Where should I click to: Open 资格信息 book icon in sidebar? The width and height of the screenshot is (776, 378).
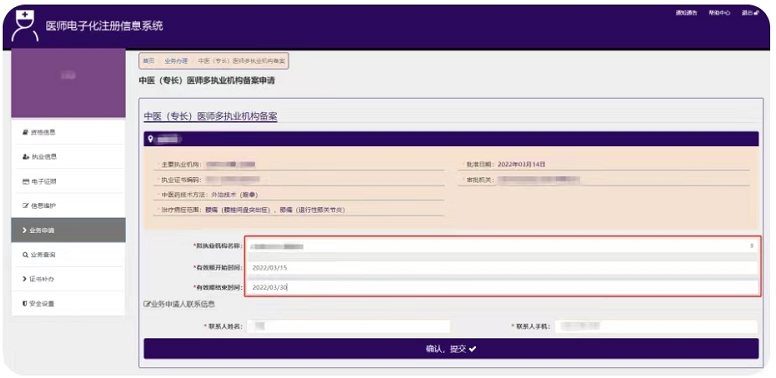click(x=25, y=133)
